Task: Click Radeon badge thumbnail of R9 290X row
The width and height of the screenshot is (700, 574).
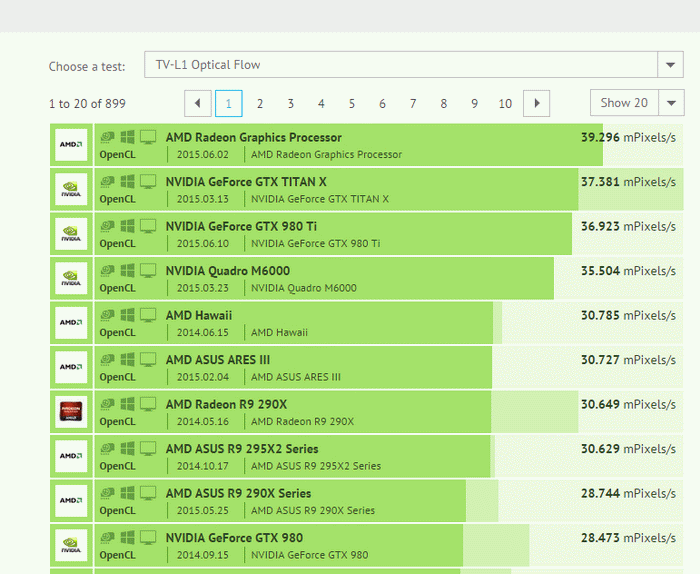Action: click(x=71, y=412)
